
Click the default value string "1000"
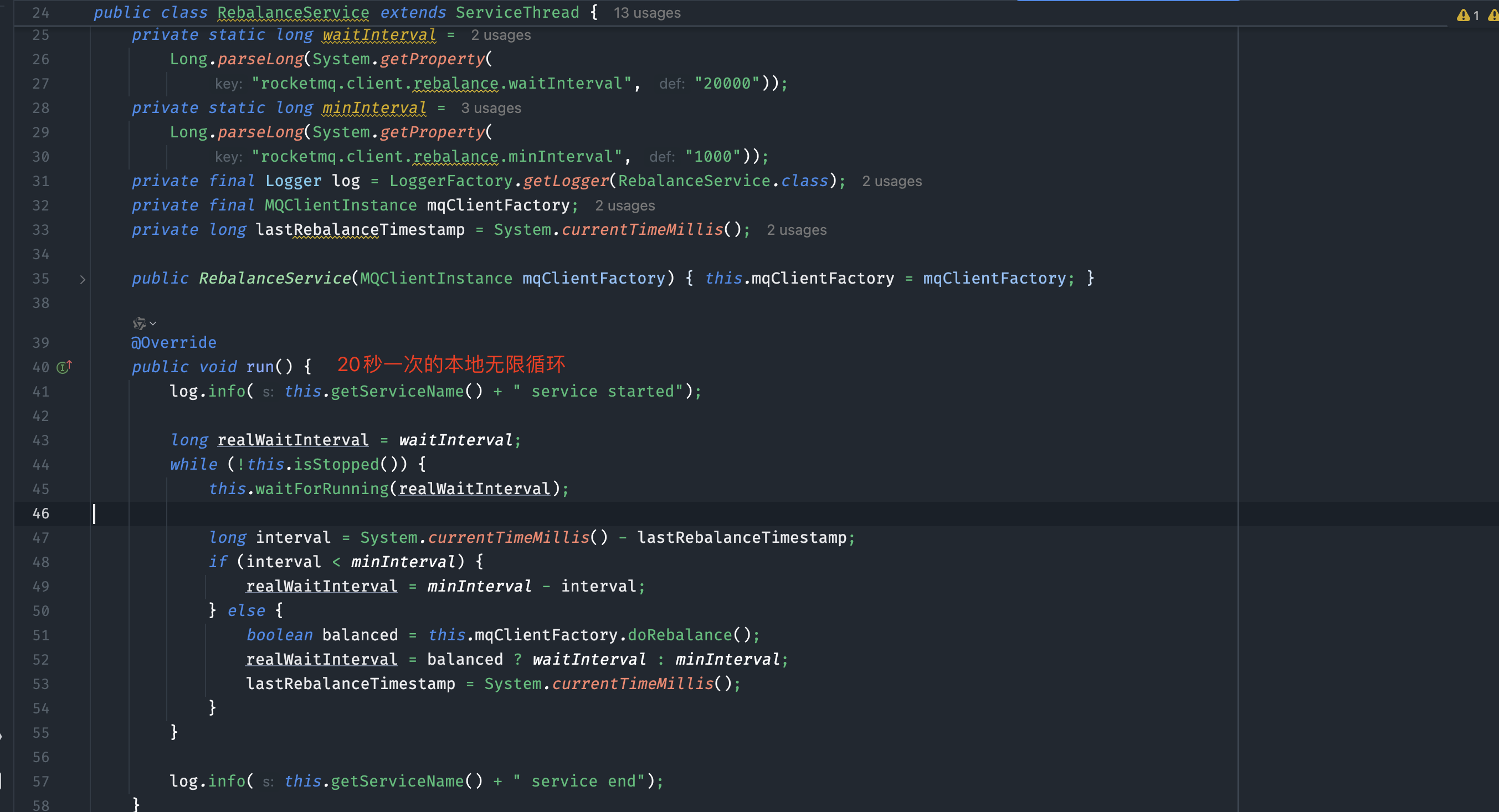713,157
